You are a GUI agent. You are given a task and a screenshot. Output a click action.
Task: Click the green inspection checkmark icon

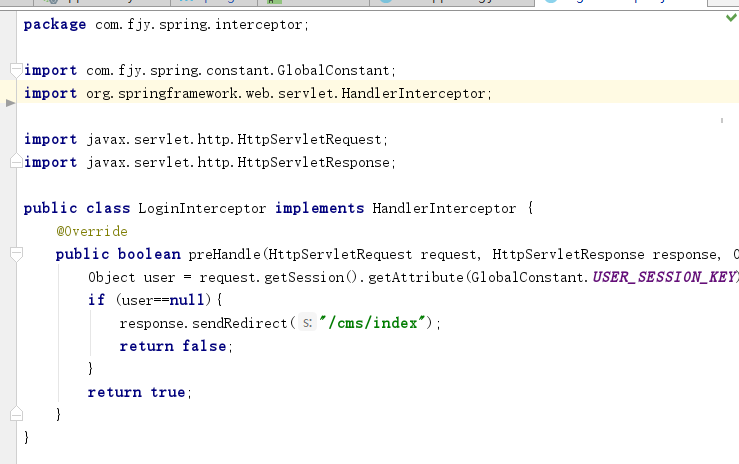tap(730, 19)
